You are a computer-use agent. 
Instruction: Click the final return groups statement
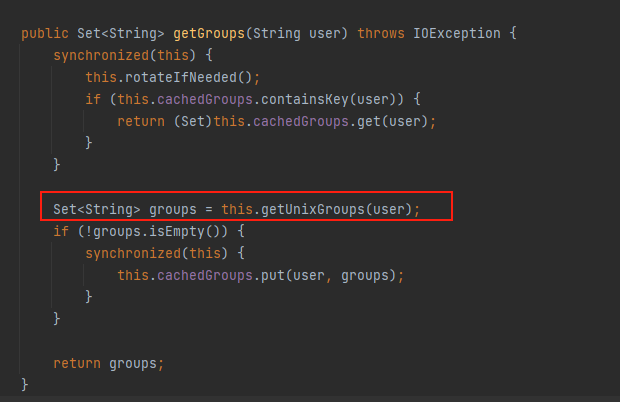108,363
